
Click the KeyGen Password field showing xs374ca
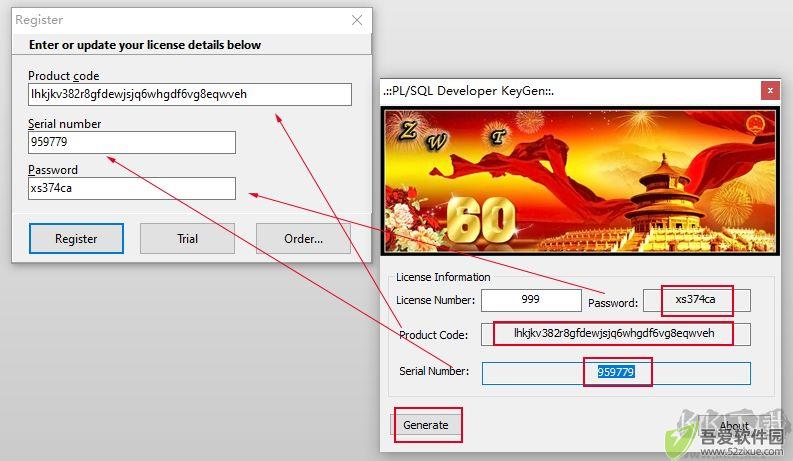696,300
